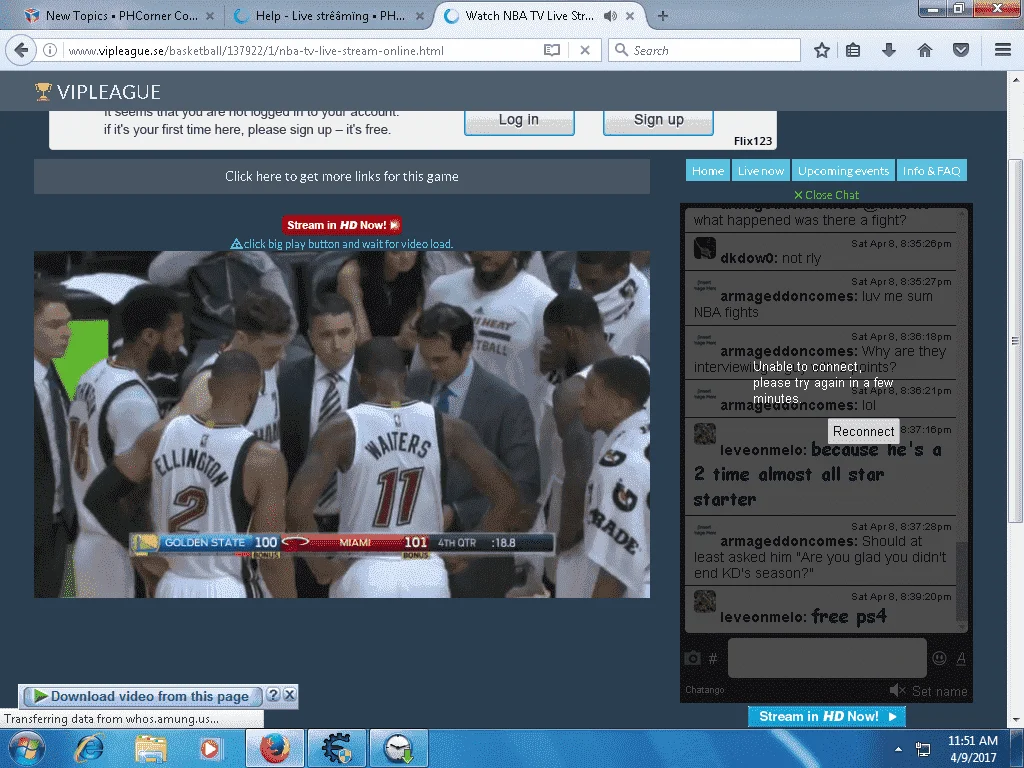
Task: Go back using the browser back arrow
Action: pyautogui.click(x=21, y=50)
